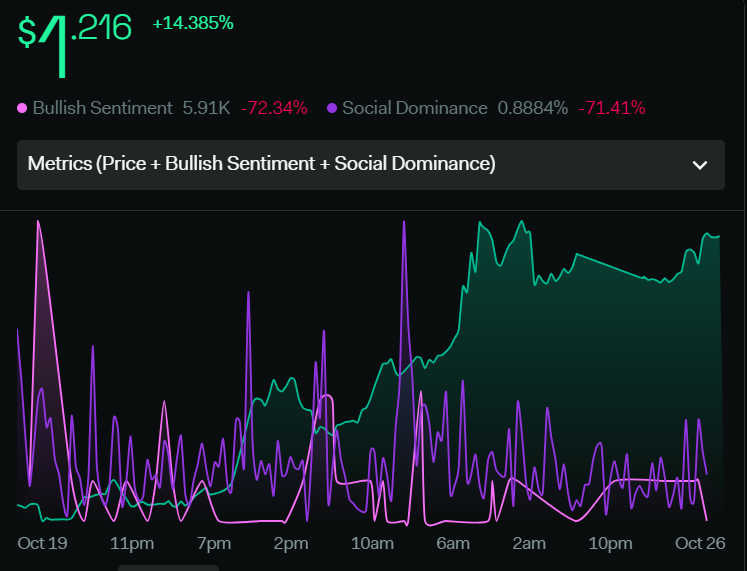Click the chevron arrow in Metrics dropdown
Screen dimensions: 747x571
coord(699,165)
